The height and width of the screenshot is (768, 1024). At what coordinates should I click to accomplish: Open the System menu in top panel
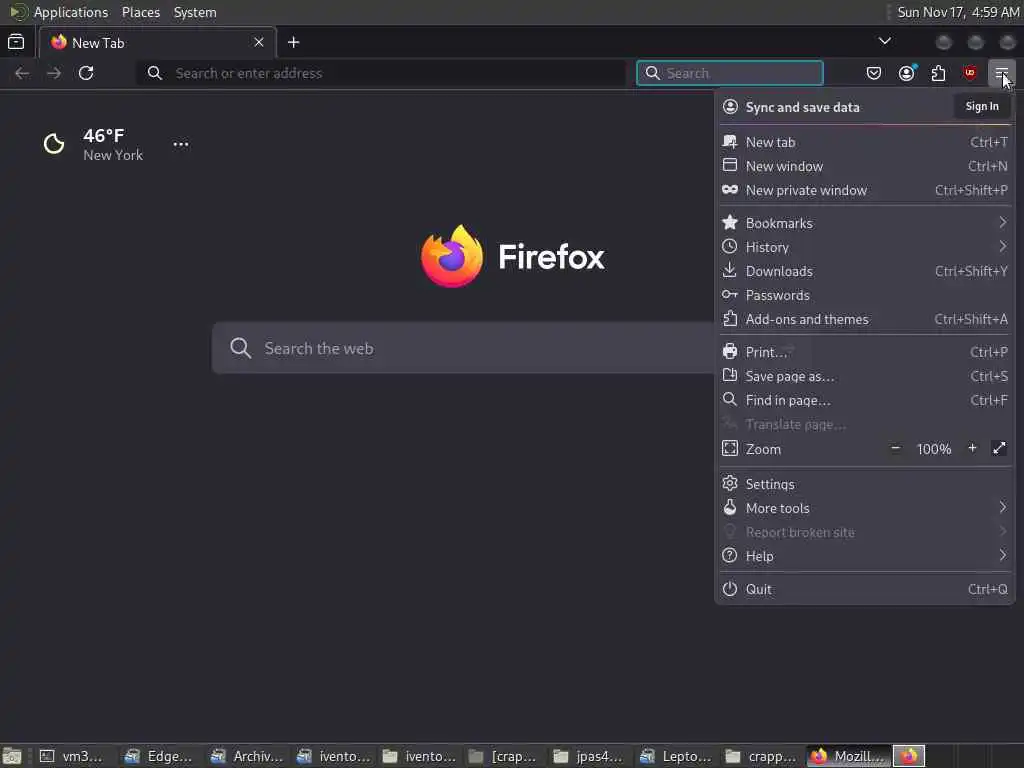(195, 12)
